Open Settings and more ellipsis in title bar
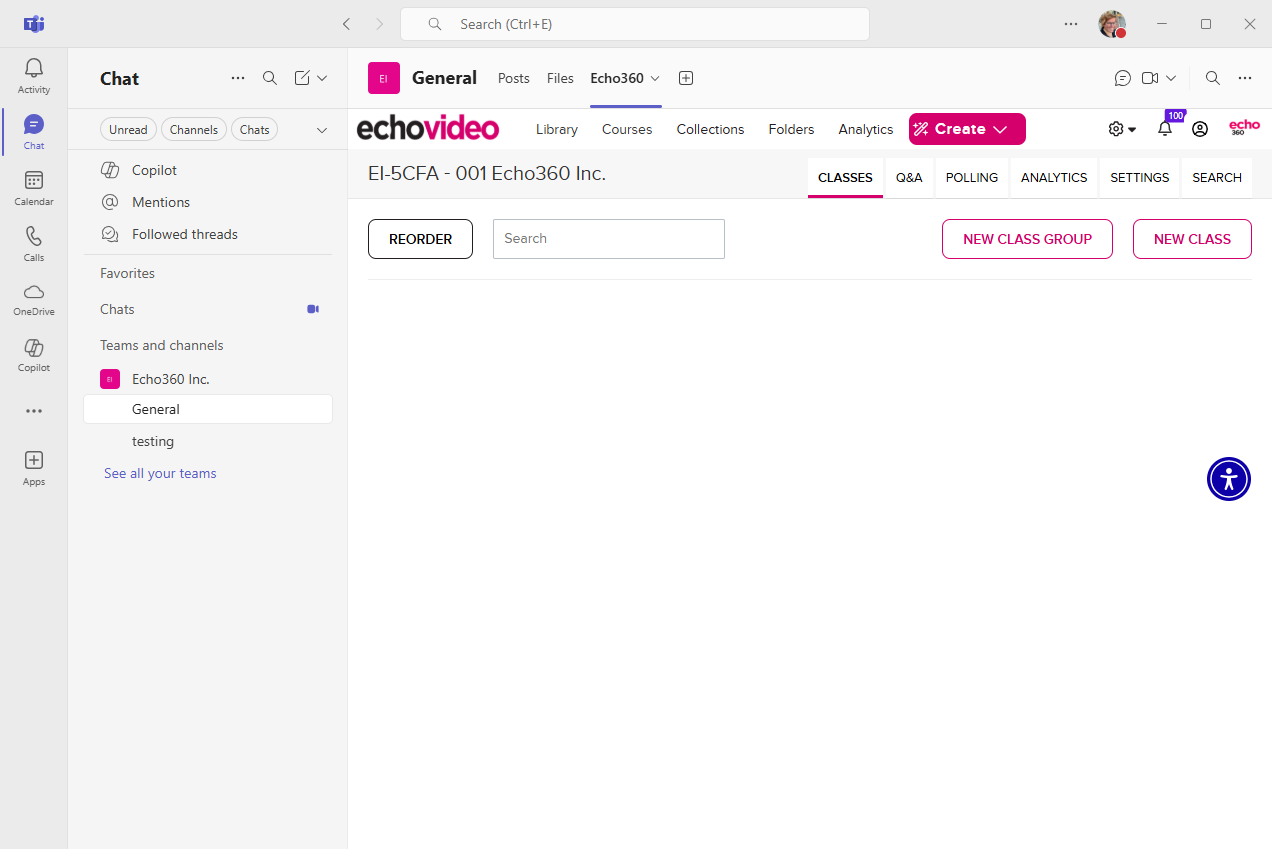 1071,24
